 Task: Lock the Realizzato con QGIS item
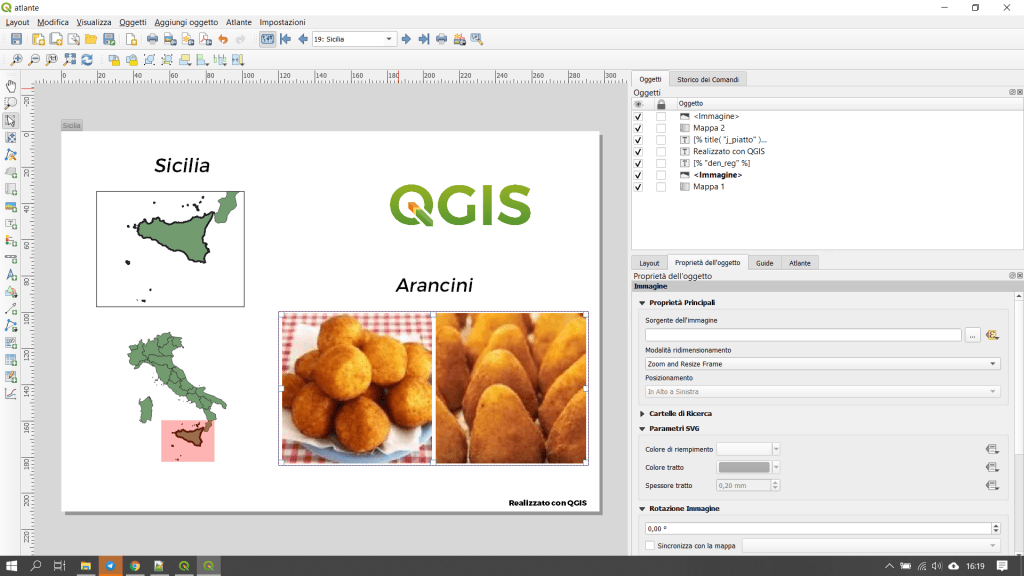point(661,152)
